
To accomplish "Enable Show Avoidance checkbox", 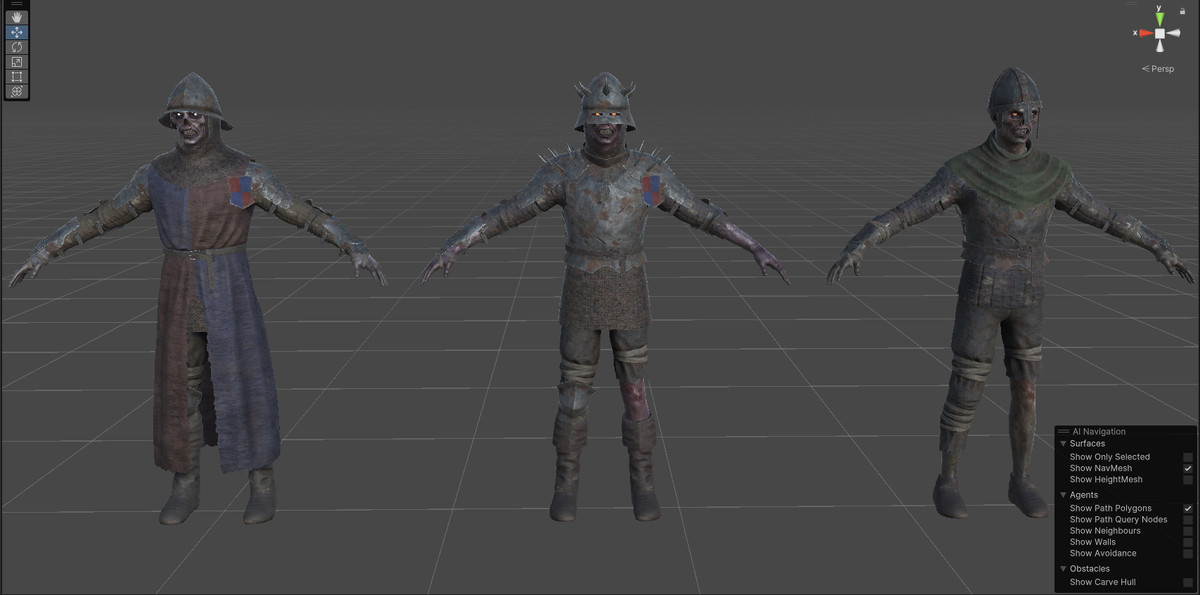I will [1188, 553].
